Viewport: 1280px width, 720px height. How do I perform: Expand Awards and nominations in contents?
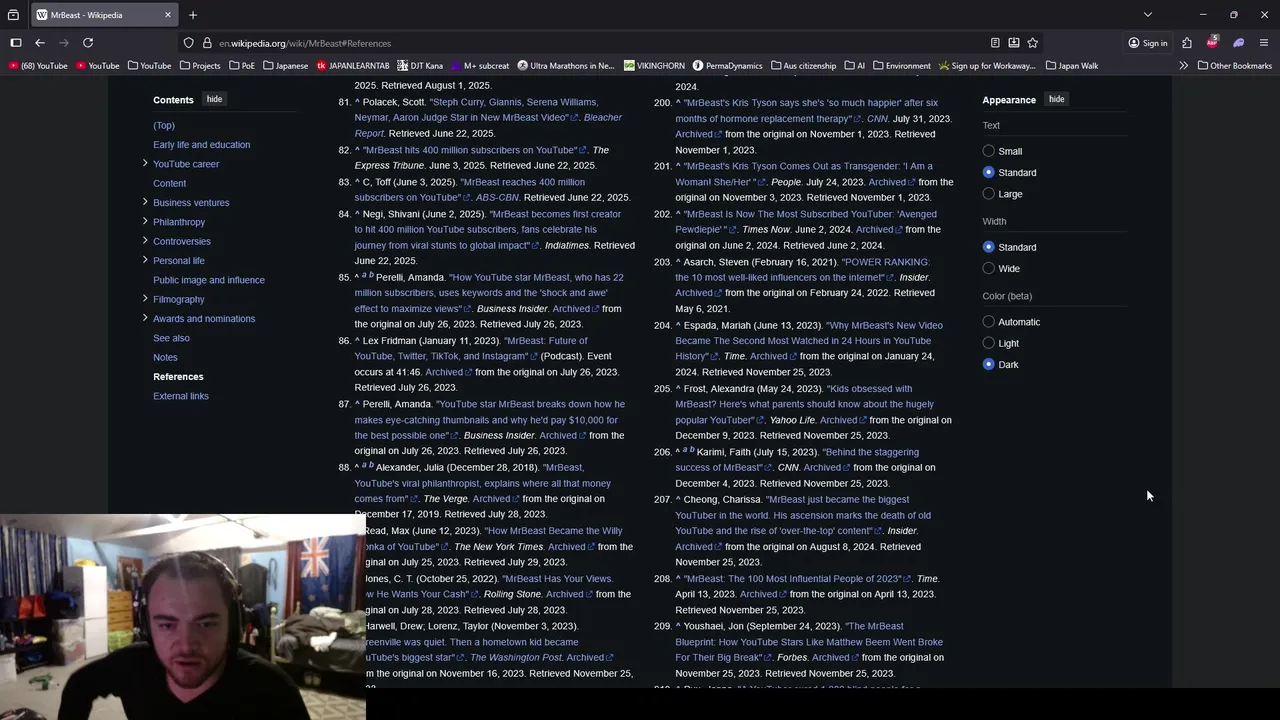click(145, 318)
